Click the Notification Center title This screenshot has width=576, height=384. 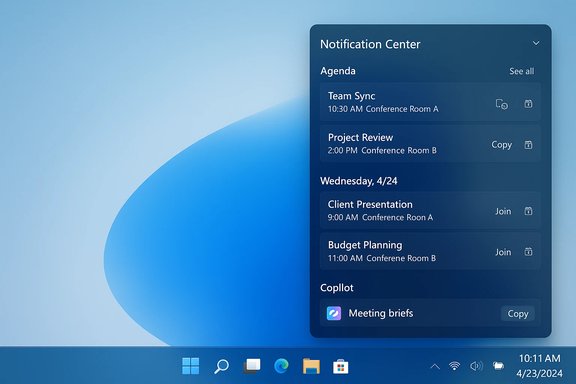(370, 44)
